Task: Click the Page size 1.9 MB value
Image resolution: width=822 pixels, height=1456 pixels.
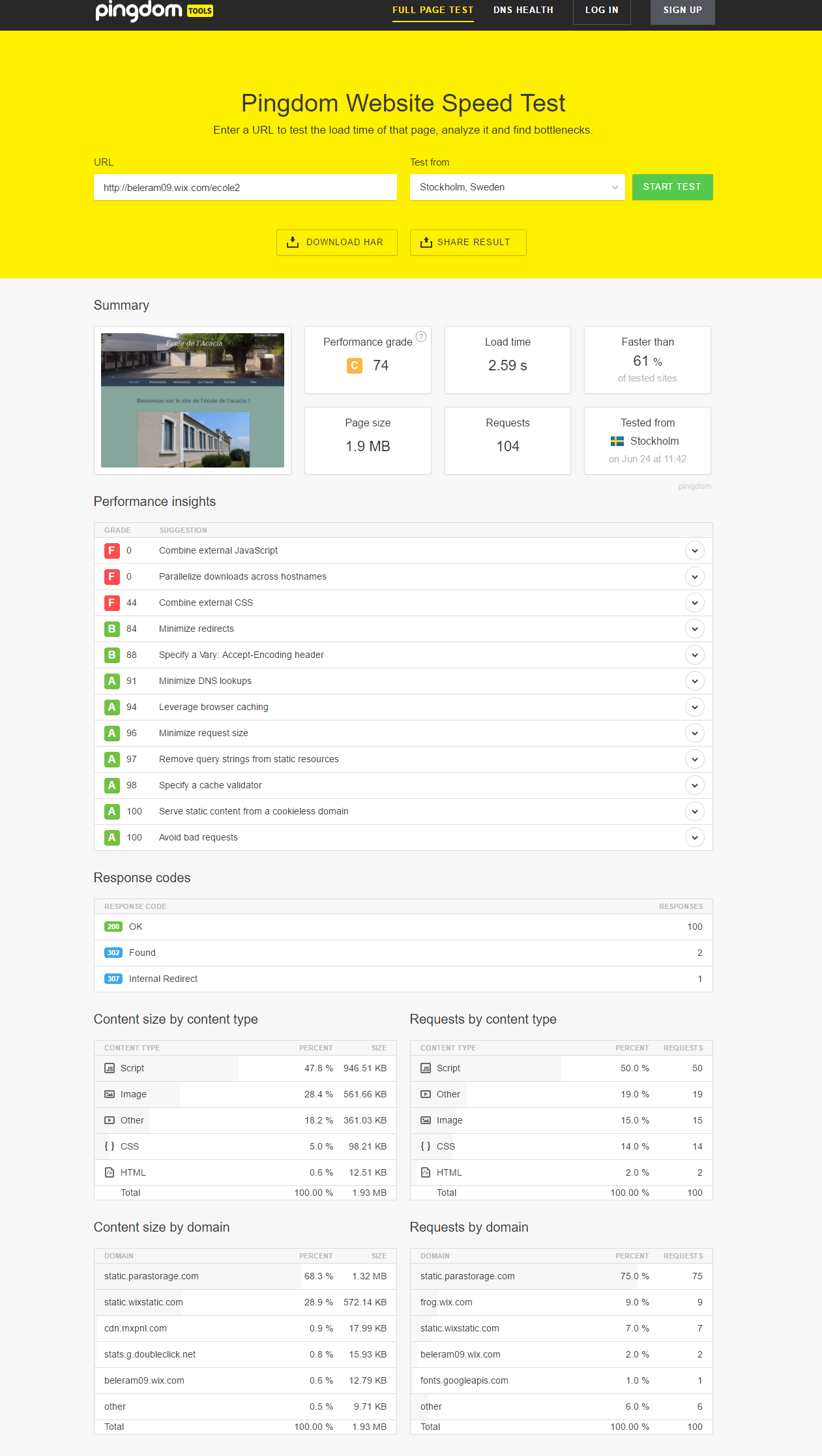Action: (368, 447)
